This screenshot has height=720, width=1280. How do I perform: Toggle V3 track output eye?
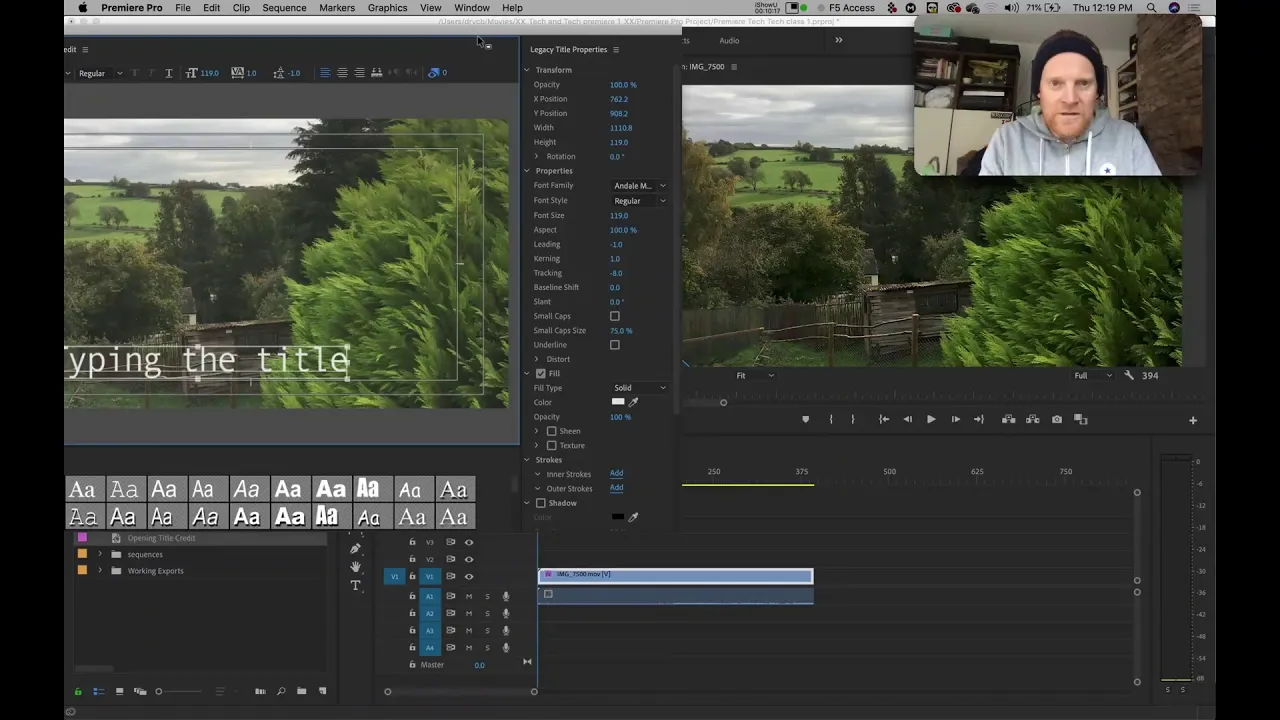point(469,542)
